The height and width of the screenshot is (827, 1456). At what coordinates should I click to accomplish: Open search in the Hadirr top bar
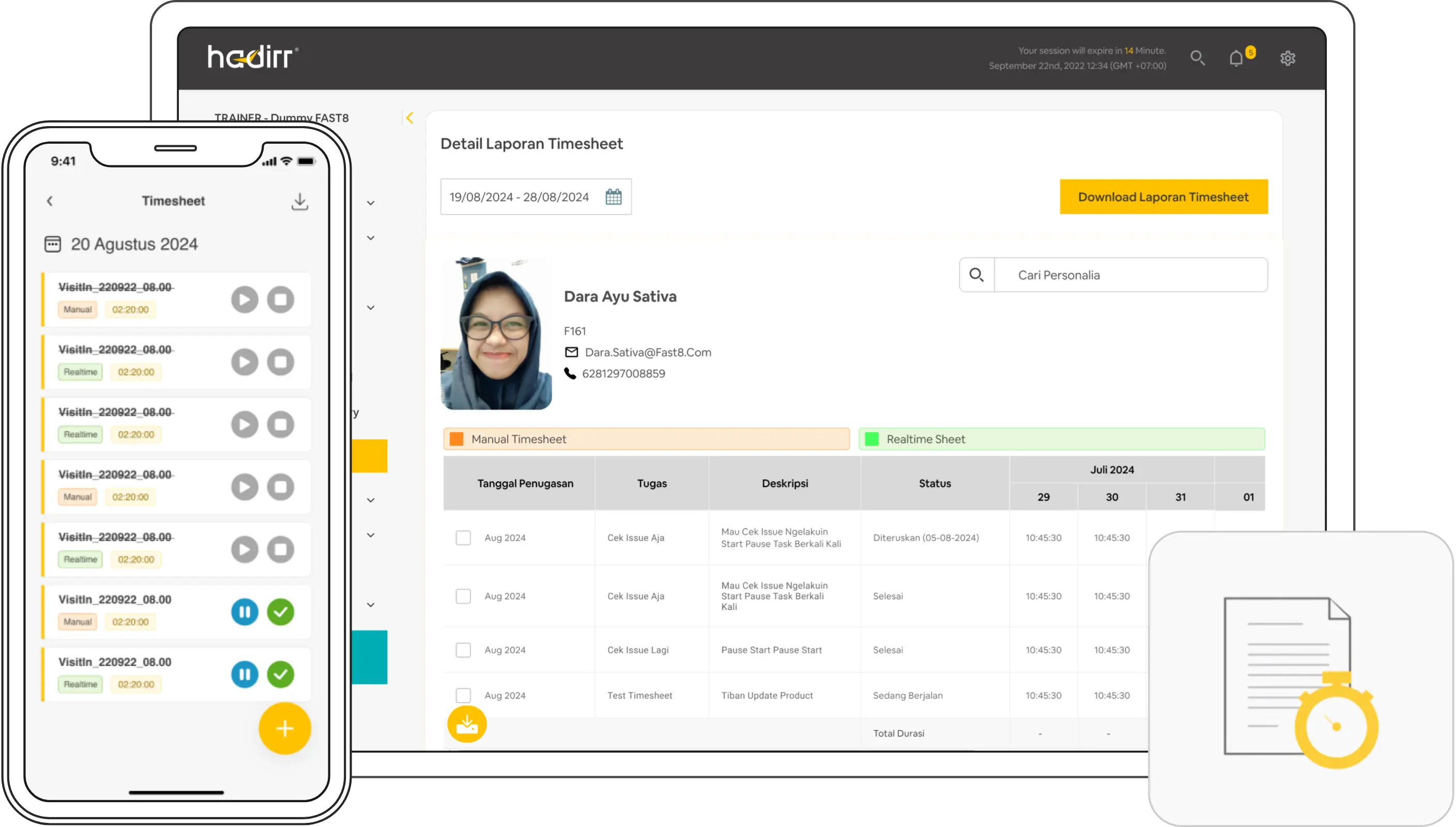(x=1197, y=58)
